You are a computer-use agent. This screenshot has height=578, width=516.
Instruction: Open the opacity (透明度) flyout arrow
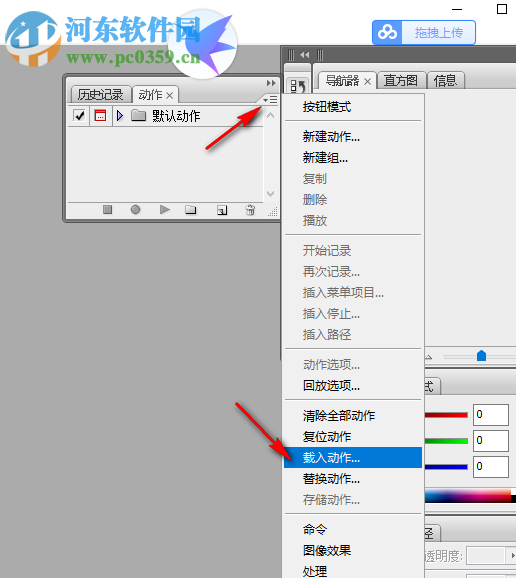[x=512, y=556]
